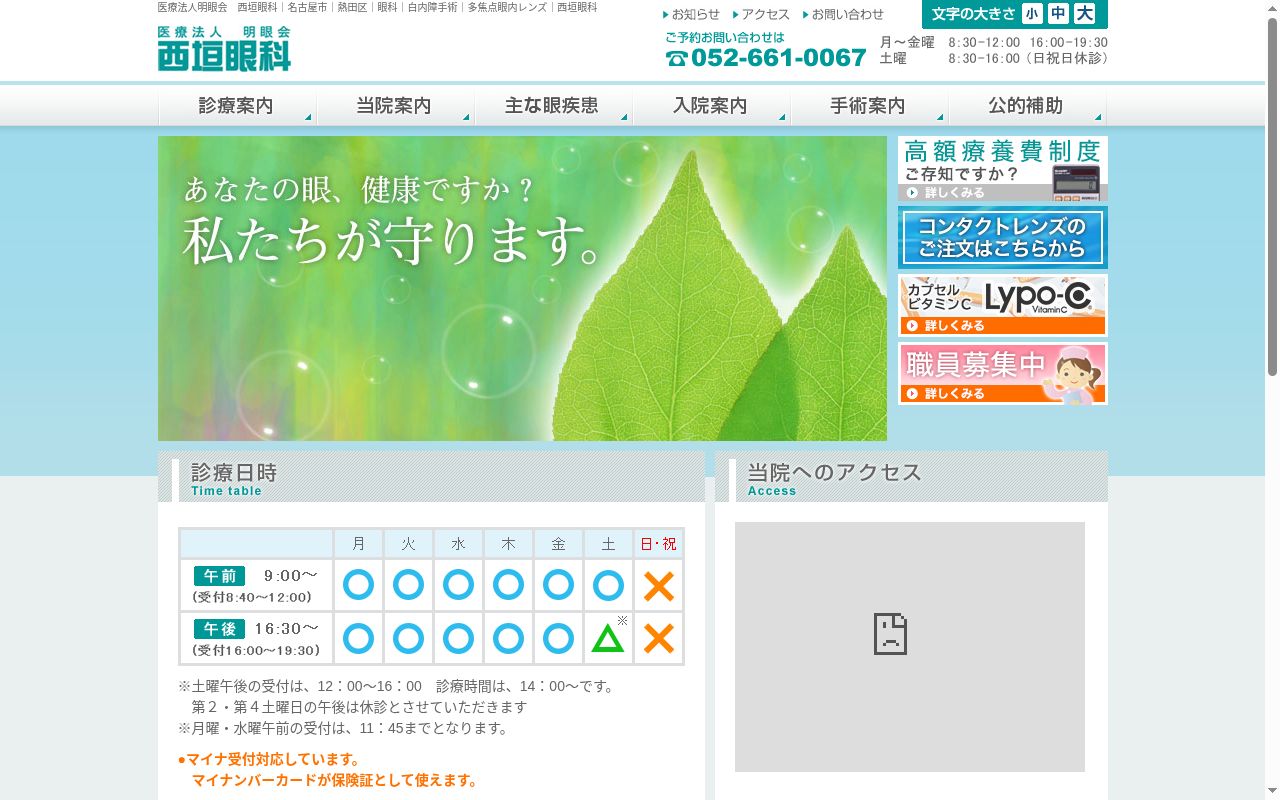The width and height of the screenshot is (1280, 800).
Task: Click the Friday afternoon circle mark
Action: pyautogui.click(x=558, y=638)
